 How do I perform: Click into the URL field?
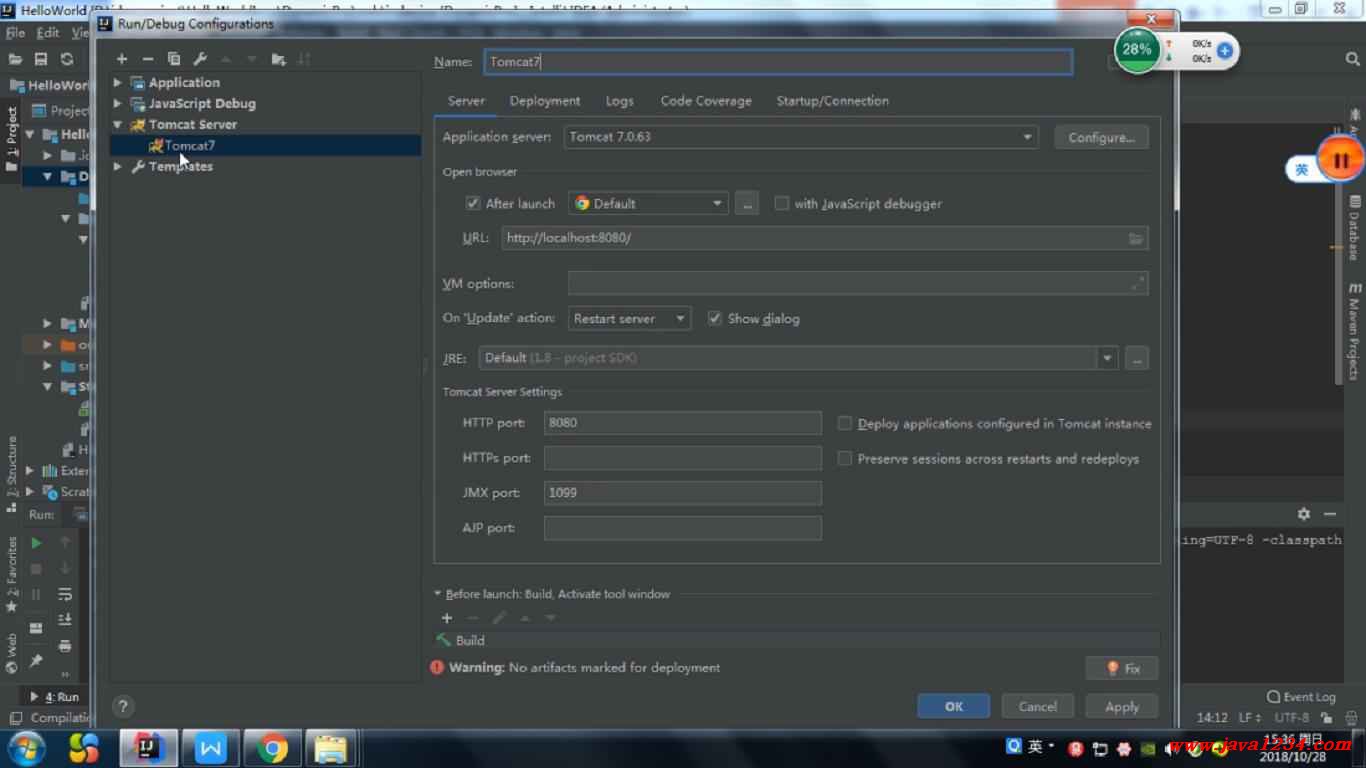point(825,238)
